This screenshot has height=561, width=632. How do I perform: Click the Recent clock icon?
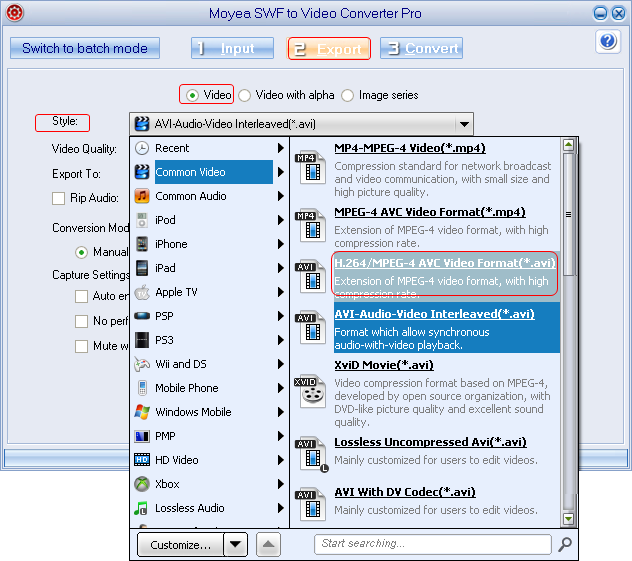click(142, 148)
